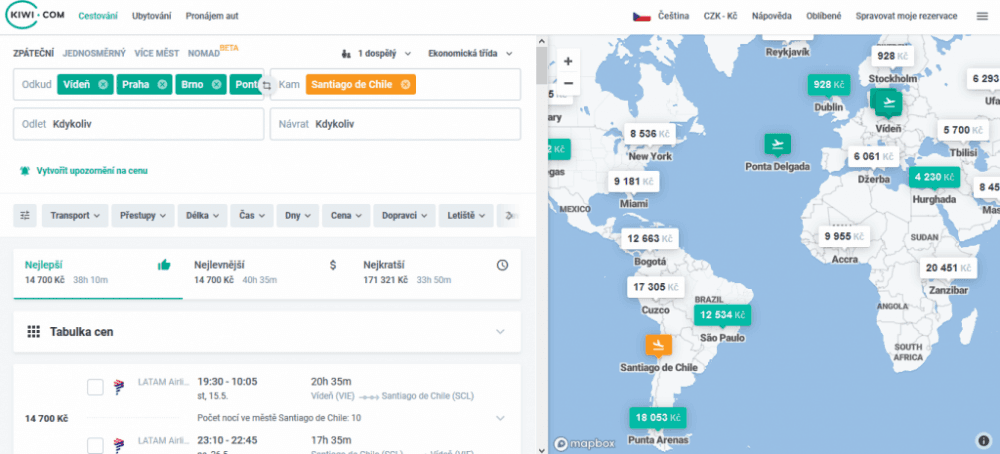Show map attribution info icon
Image resolution: width=1000 pixels, height=454 pixels.
pyautogui.click(x=983, y=440)
